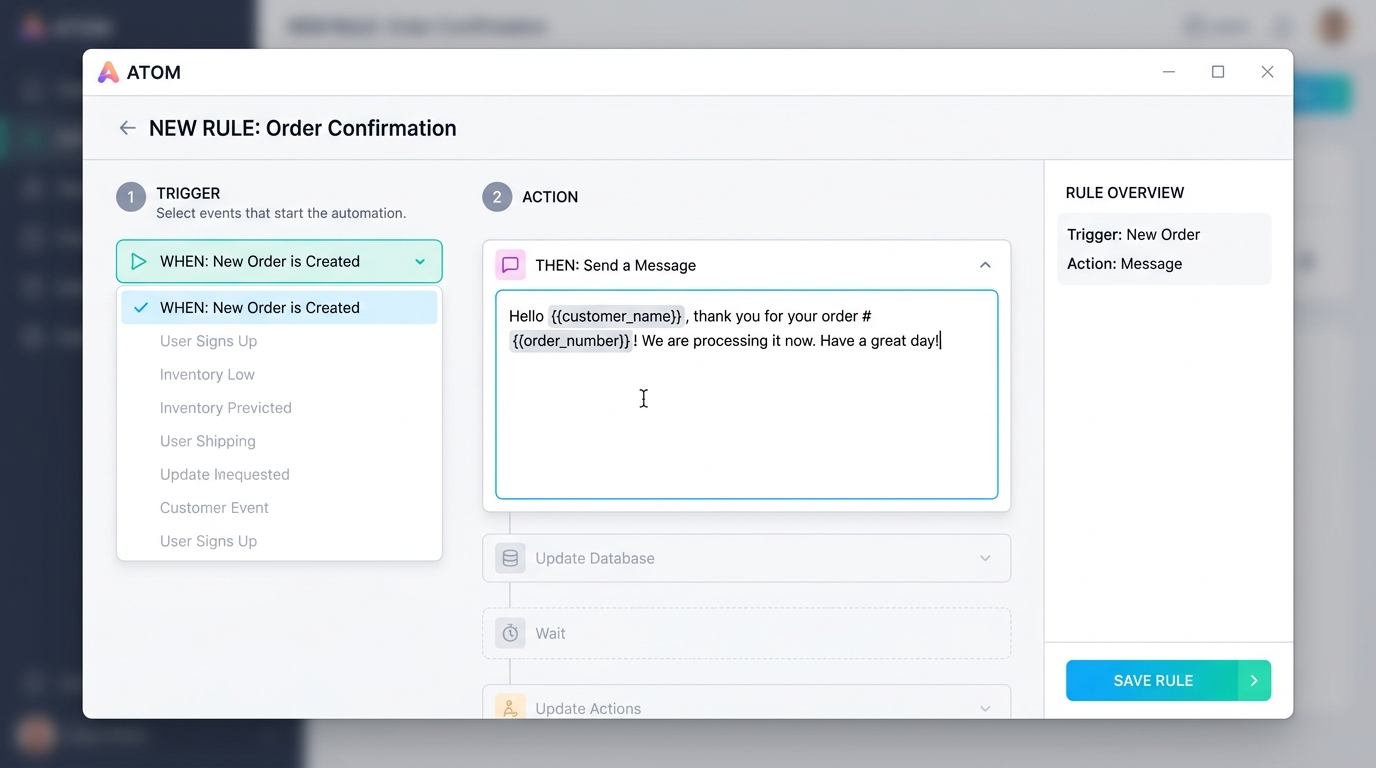Click the {{customer_name}} variable tag
This screenshot has width=1376, height=768.
[616, 316]
